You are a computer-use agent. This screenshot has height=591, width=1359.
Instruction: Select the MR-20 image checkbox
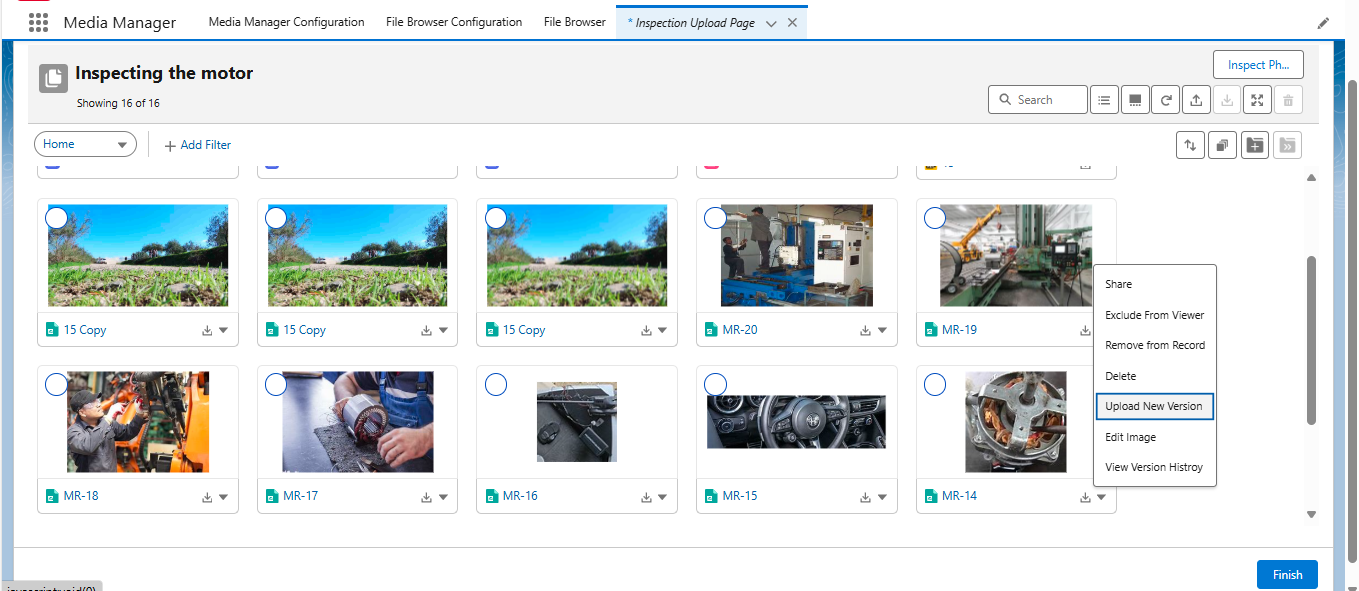[x=715, y=218]
